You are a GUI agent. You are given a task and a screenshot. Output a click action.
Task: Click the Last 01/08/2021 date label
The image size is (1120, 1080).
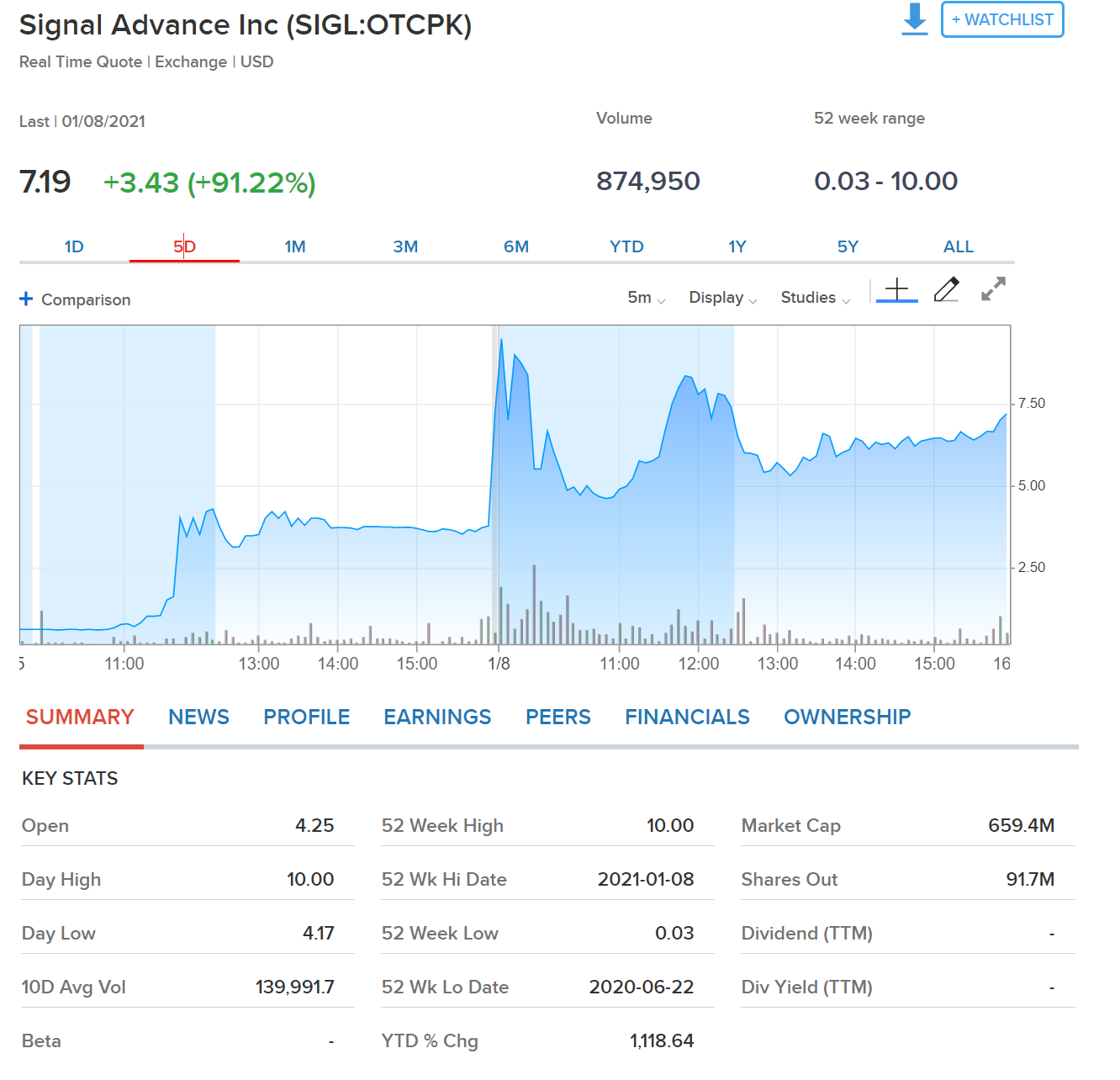(82, 121)
